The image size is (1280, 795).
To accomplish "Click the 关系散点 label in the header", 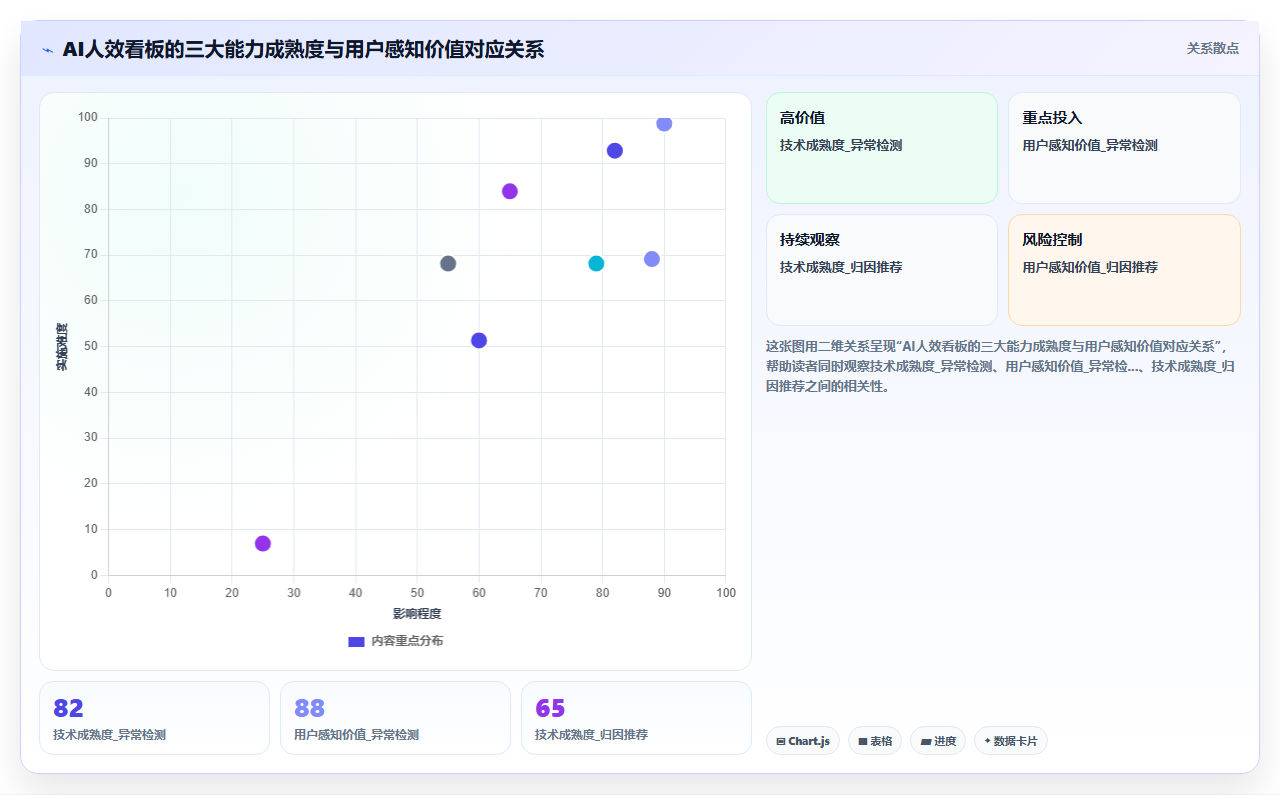I will [1213, 48].
